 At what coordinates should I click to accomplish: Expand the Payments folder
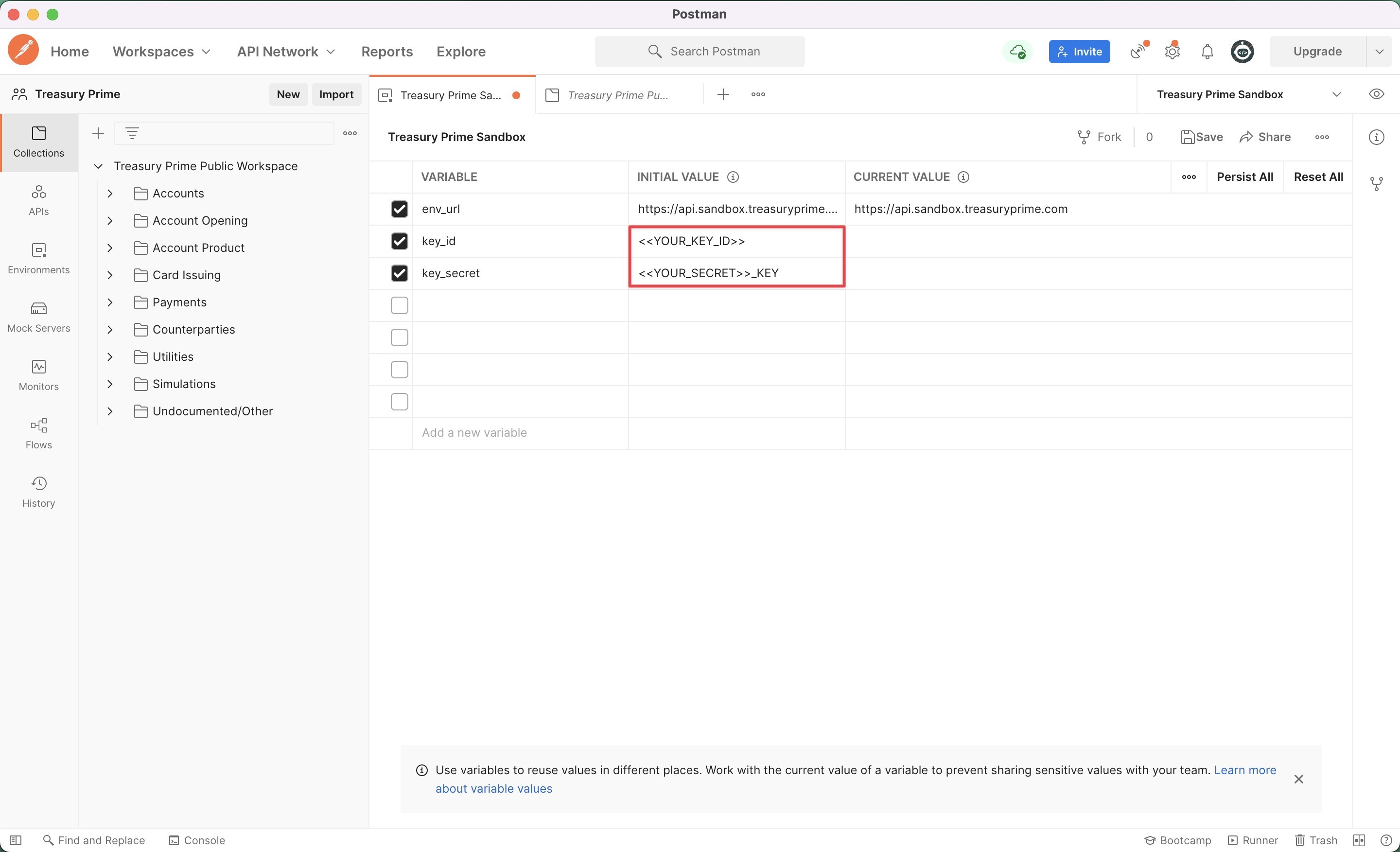110,302
